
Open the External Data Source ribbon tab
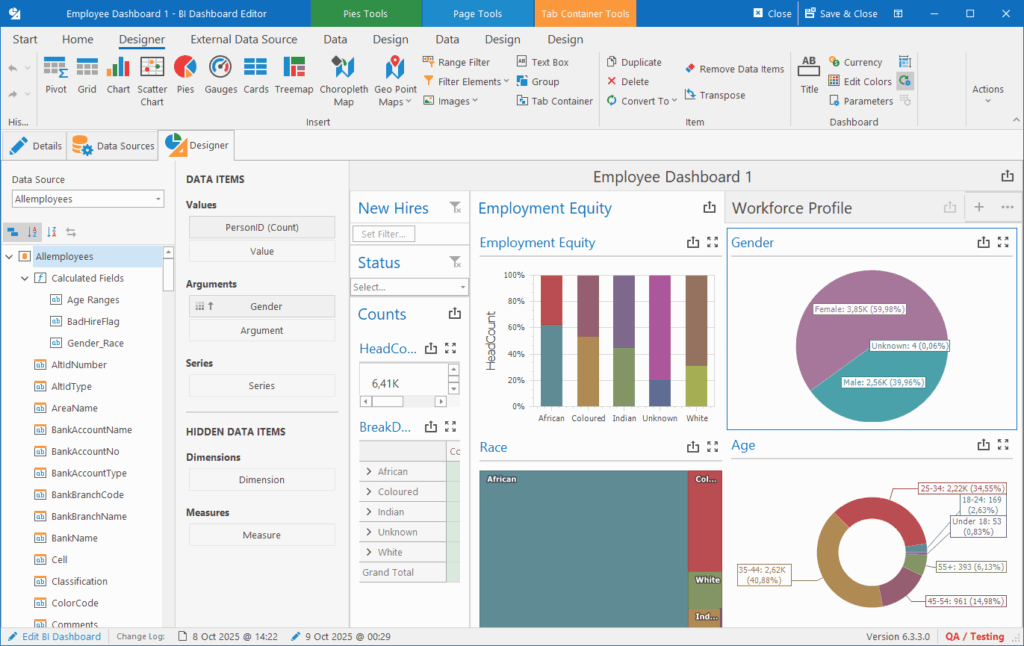[x=244, y=39]
